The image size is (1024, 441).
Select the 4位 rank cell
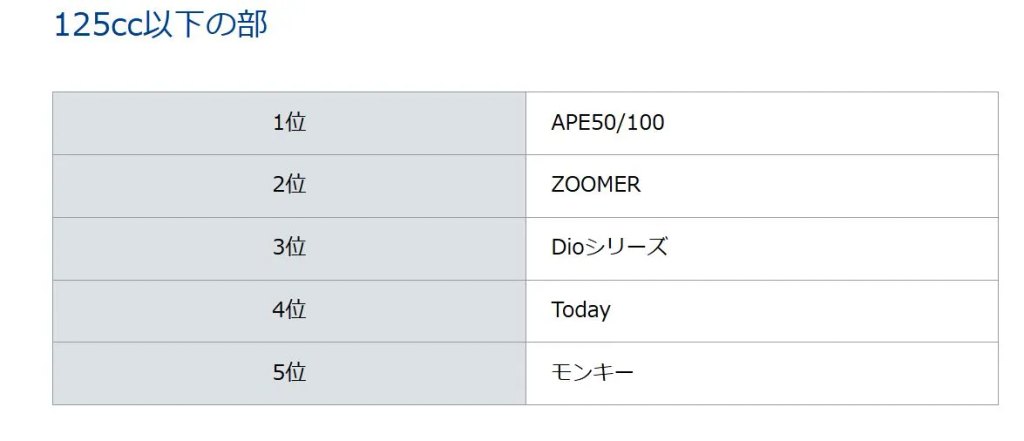click(x=289, y=310)
